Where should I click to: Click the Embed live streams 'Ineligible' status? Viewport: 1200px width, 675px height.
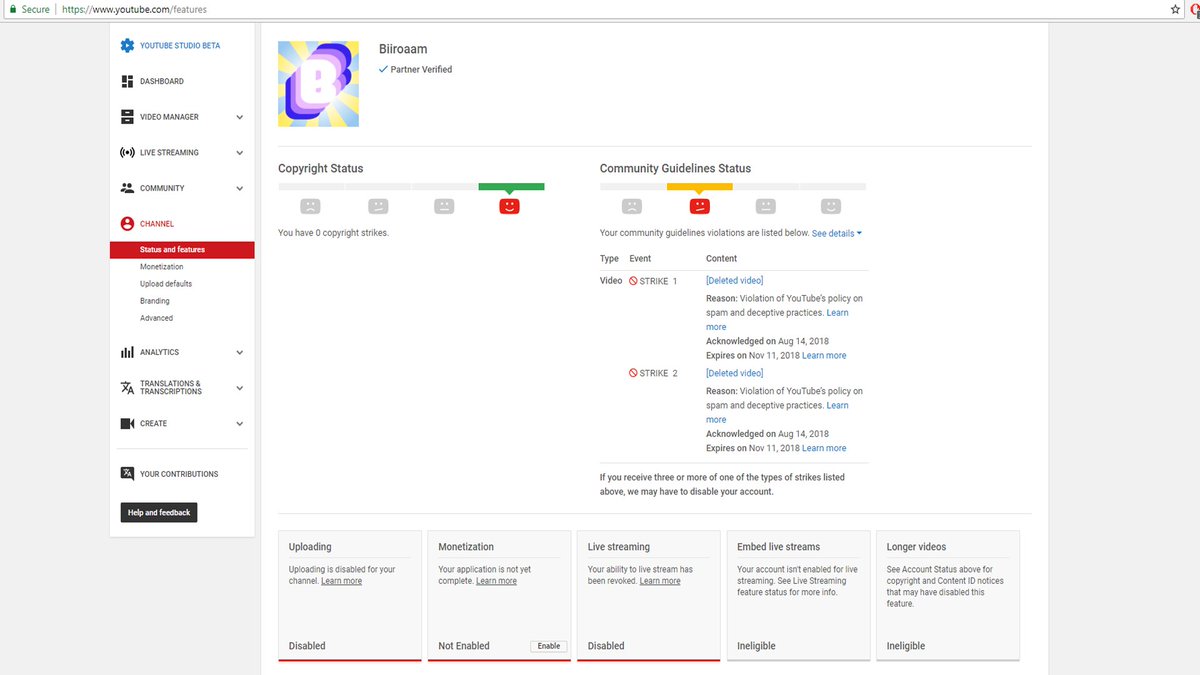tap(757, 646)
